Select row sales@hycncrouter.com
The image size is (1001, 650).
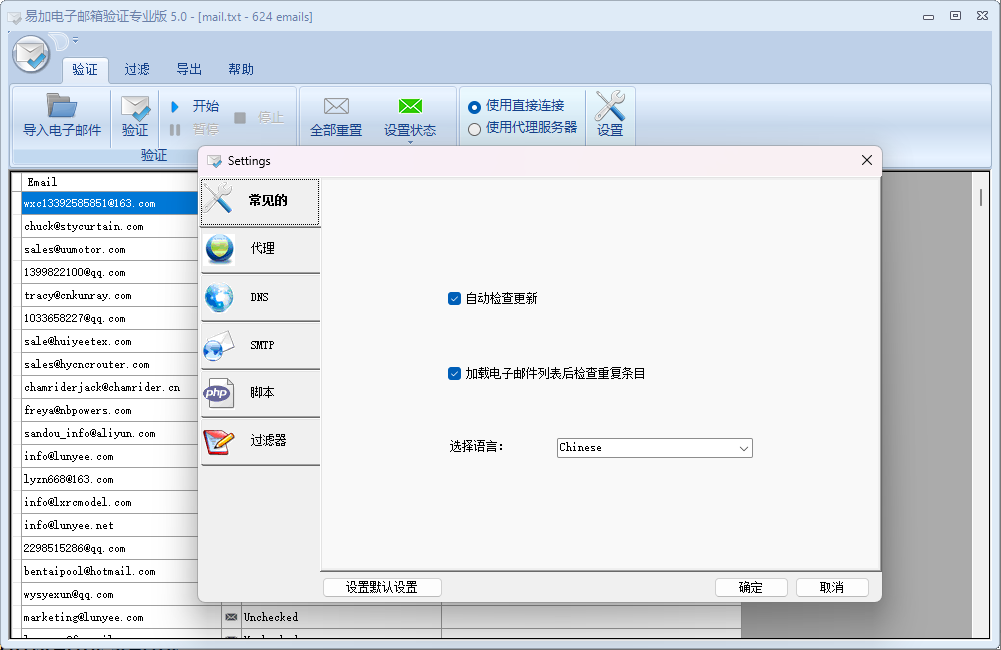110,365
